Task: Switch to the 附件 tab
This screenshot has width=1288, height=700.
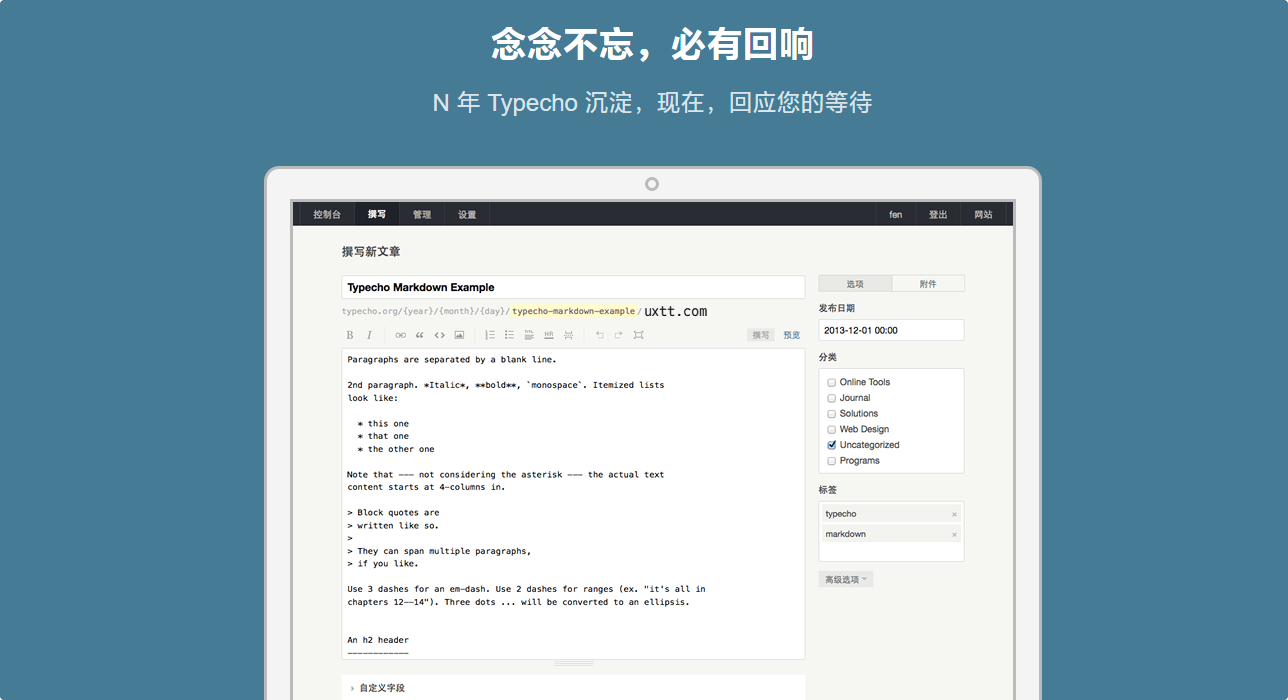Action: 928,284
